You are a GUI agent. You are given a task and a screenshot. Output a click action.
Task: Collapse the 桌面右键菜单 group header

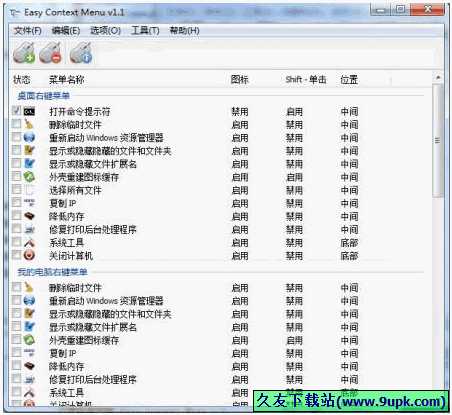click(x=44, y=96)
